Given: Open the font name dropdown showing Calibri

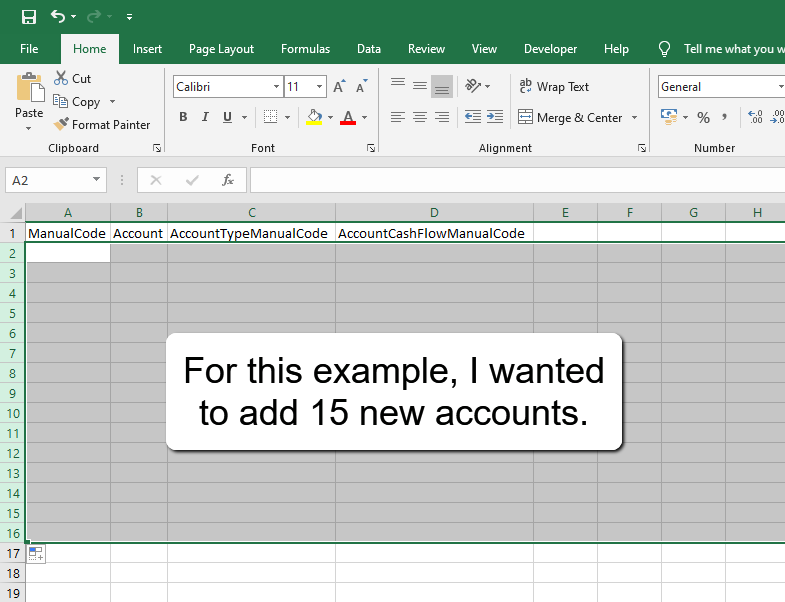Looking at the screenshot, I should tap(277, 87).
